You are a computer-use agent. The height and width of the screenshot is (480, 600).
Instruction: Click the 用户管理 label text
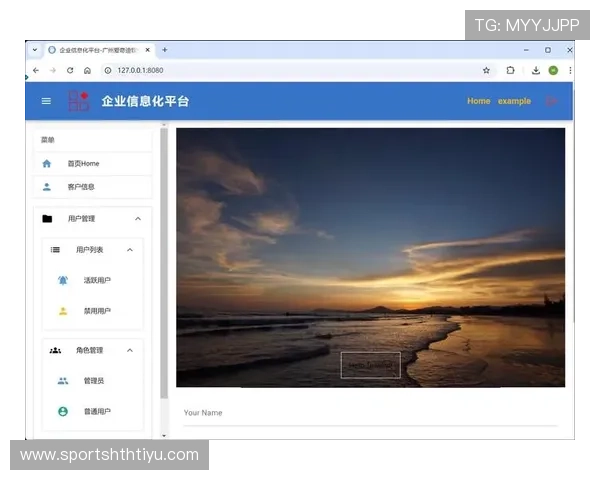tap(81, 219)
